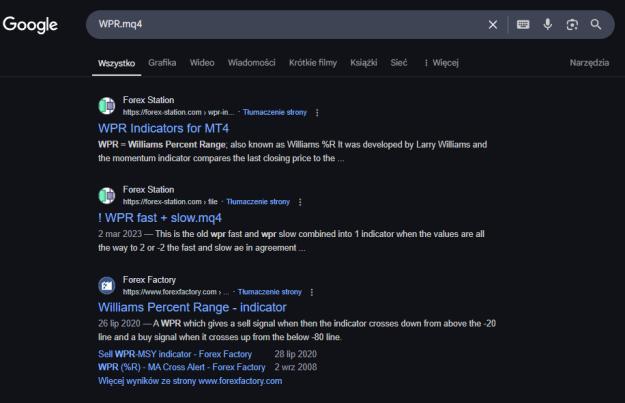
Task: Click Forex Station name above WPR Indicators result
Action: point(148,100)
